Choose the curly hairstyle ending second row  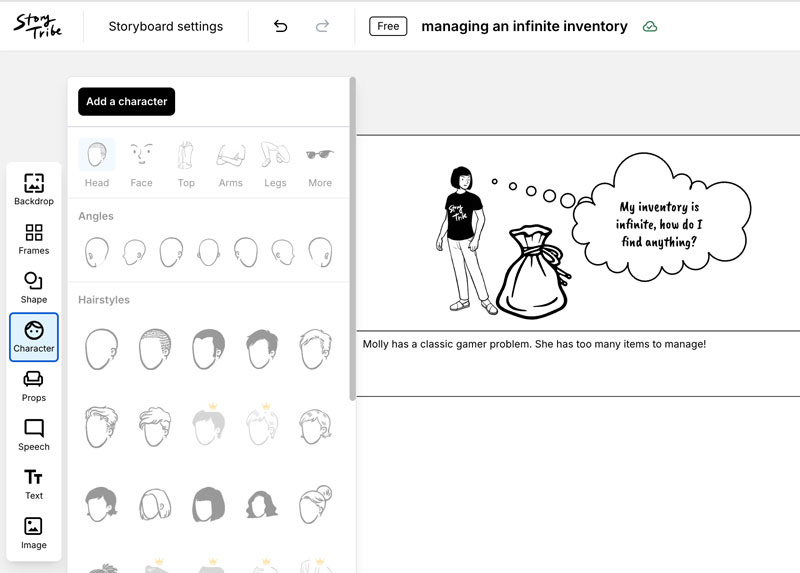point(316,427)
